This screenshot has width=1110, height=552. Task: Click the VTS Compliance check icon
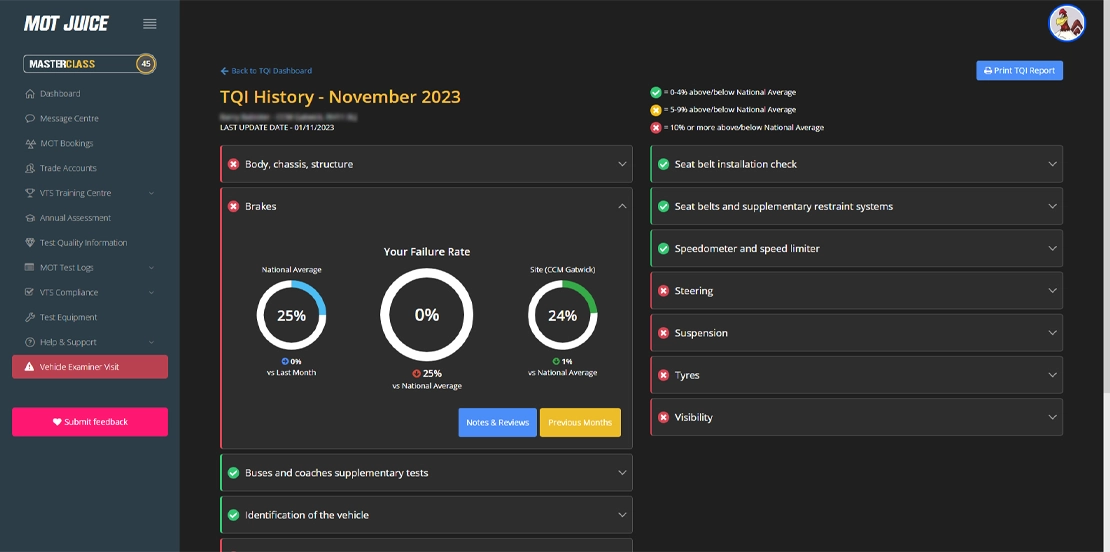[30, 292]
